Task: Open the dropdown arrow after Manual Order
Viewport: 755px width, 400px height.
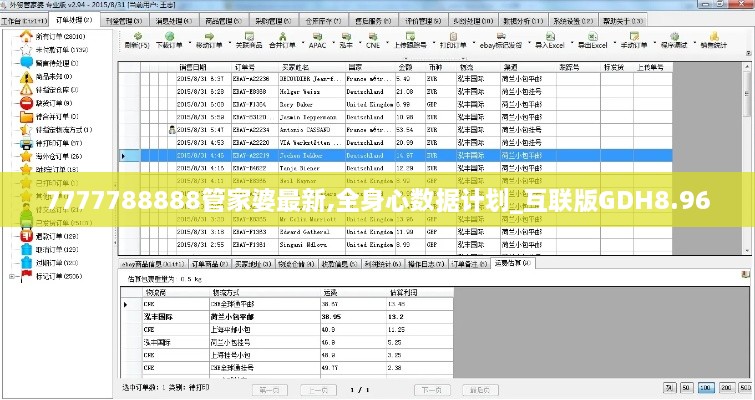Action: tap(654, 41)
